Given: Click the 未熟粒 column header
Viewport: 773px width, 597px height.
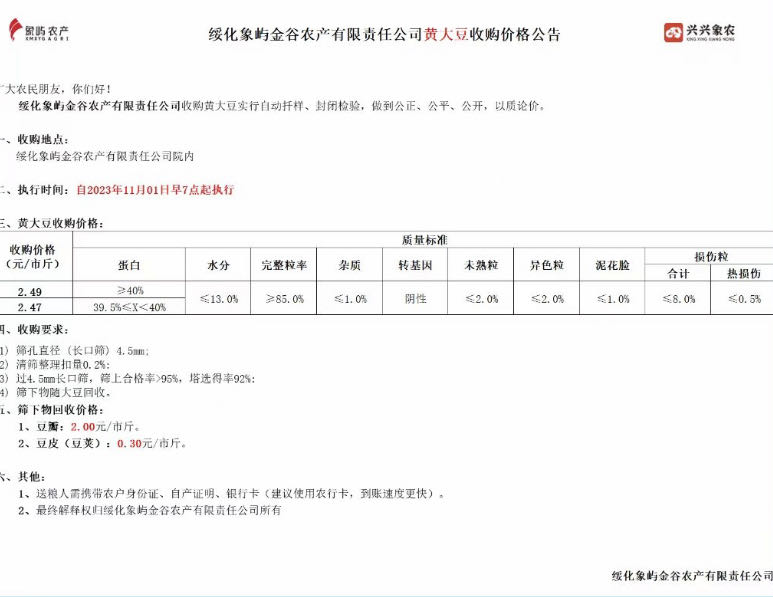Looking at the screenshot, I should [x=481, y=265].
